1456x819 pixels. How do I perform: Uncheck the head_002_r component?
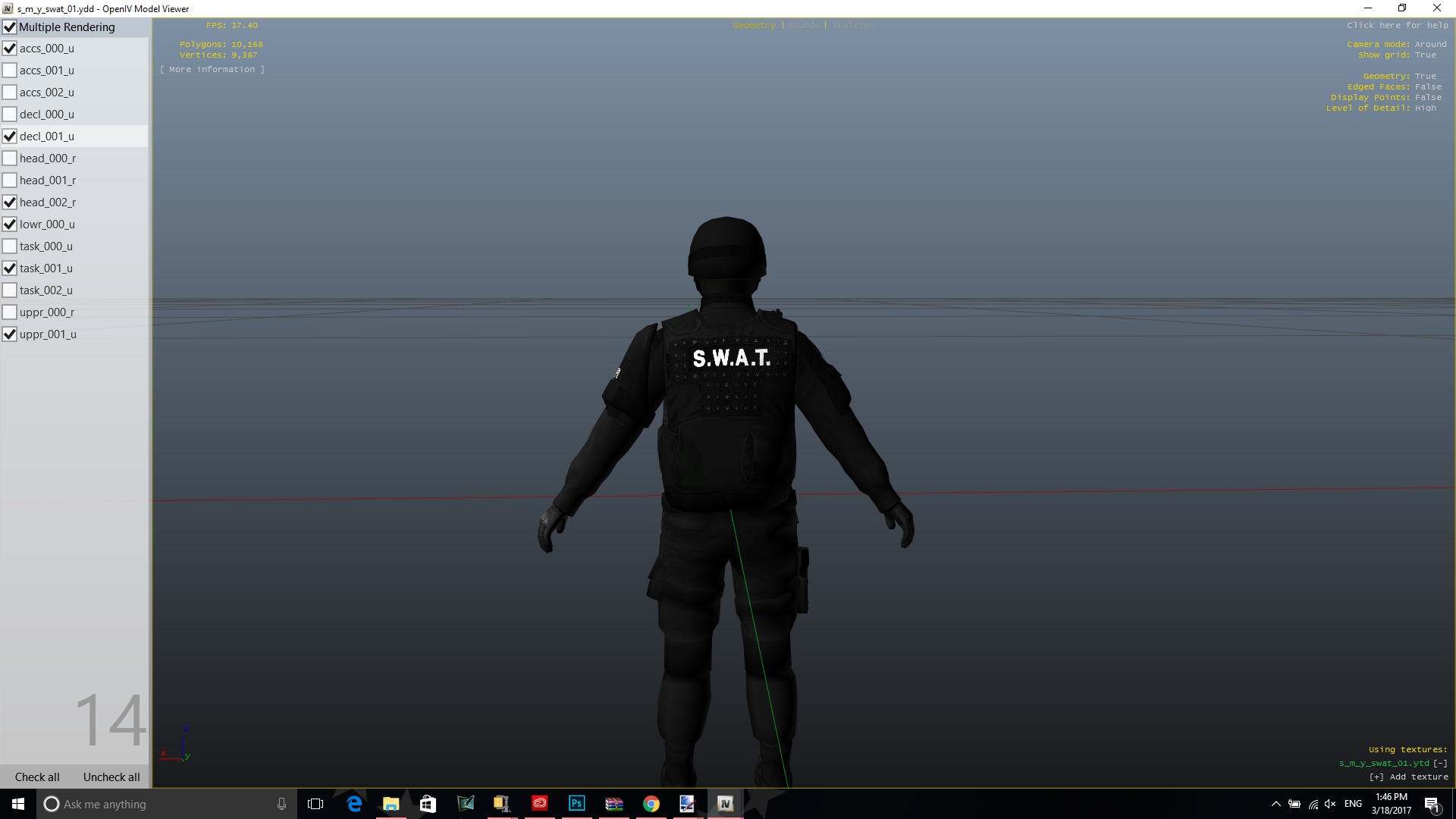tap(10, 202)
